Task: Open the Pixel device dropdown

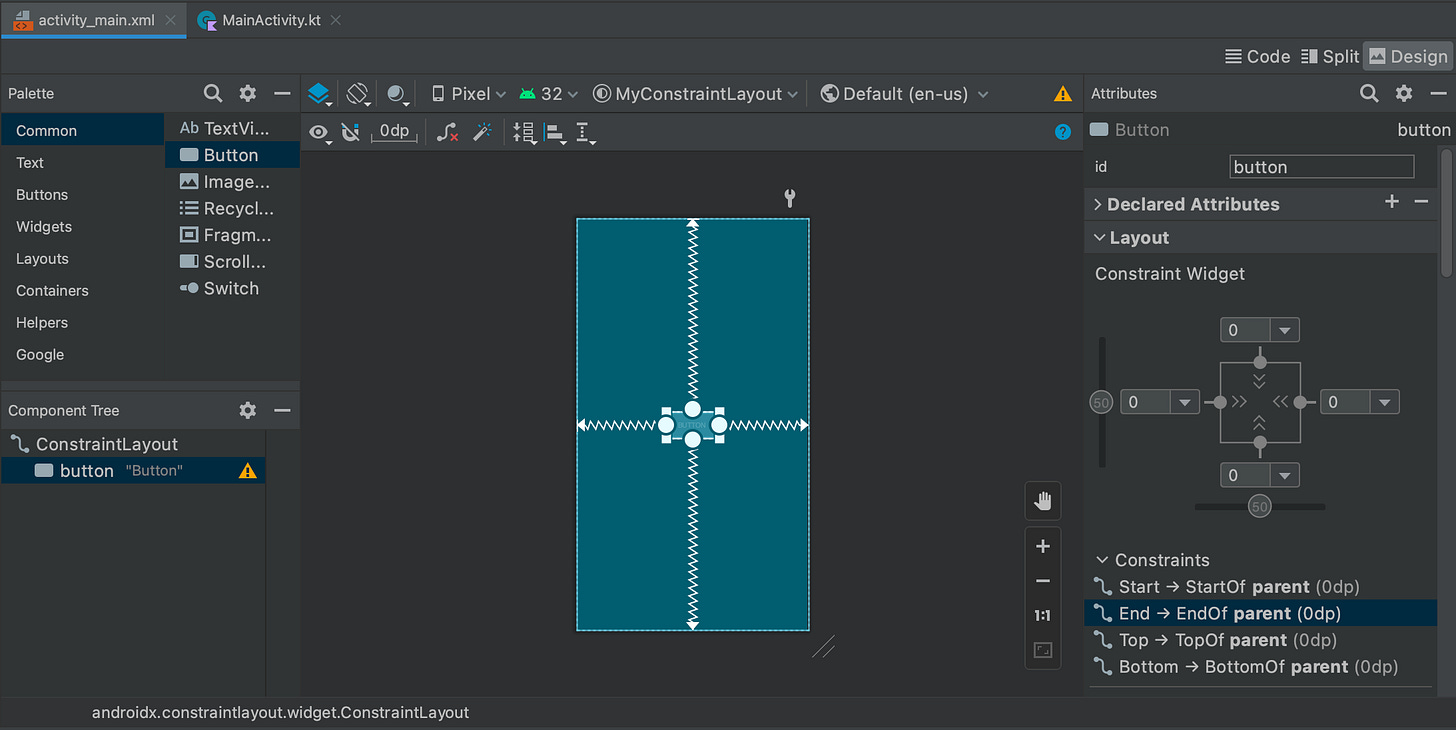Action: click(x=468, y=94)
